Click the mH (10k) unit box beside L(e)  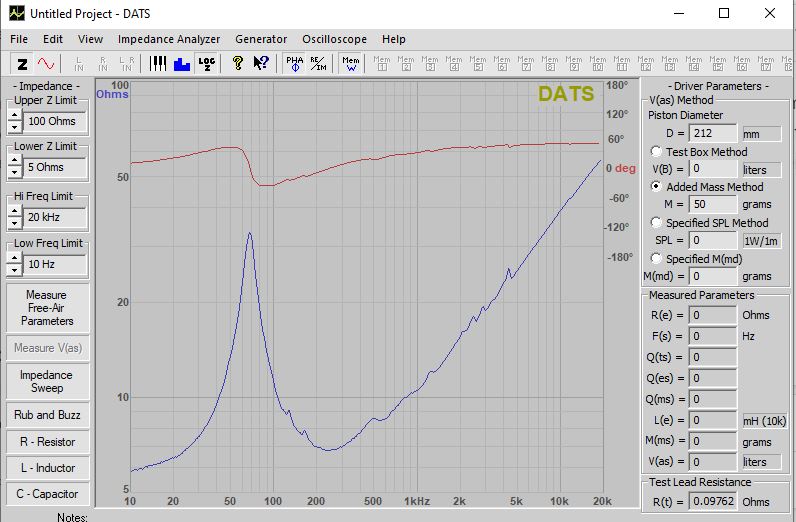[765, 421]
